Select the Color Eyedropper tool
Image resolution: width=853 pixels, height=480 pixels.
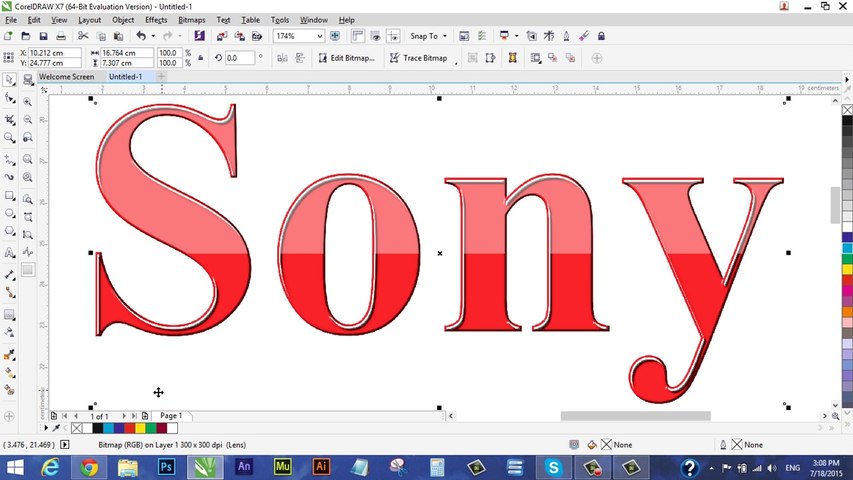tap(9, 355)
